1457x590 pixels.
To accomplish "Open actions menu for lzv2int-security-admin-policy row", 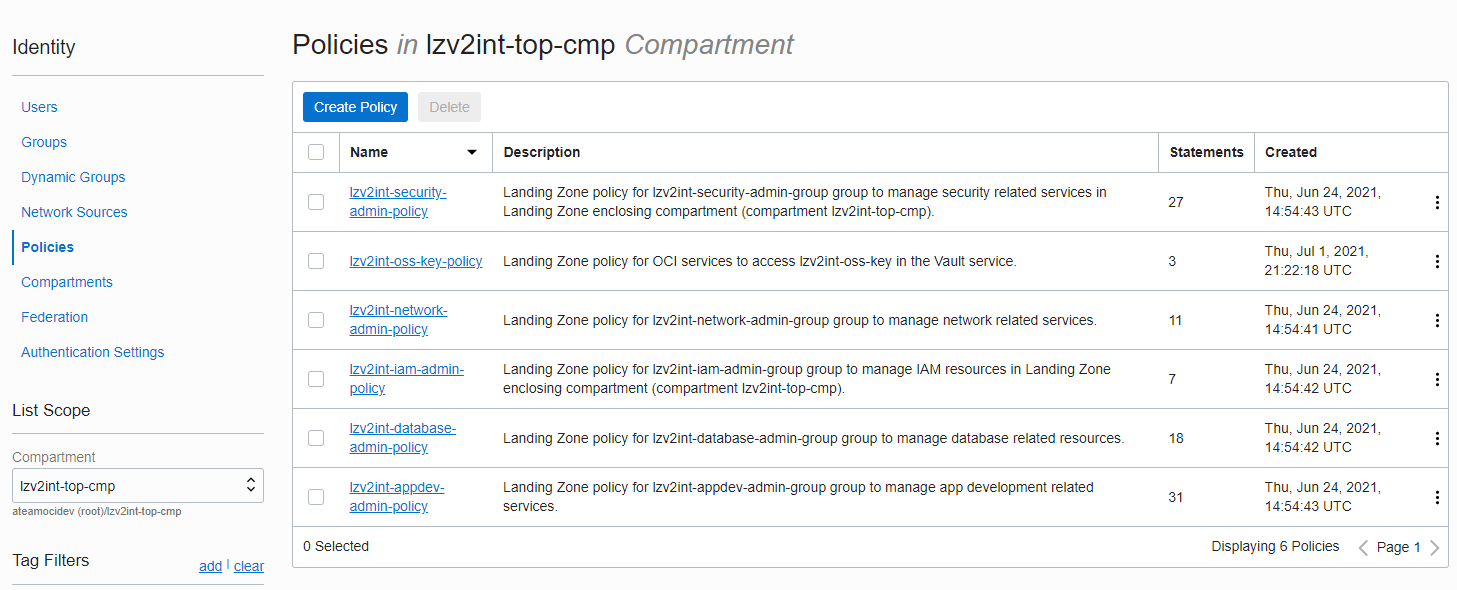I will click(x=1437, y=202).
